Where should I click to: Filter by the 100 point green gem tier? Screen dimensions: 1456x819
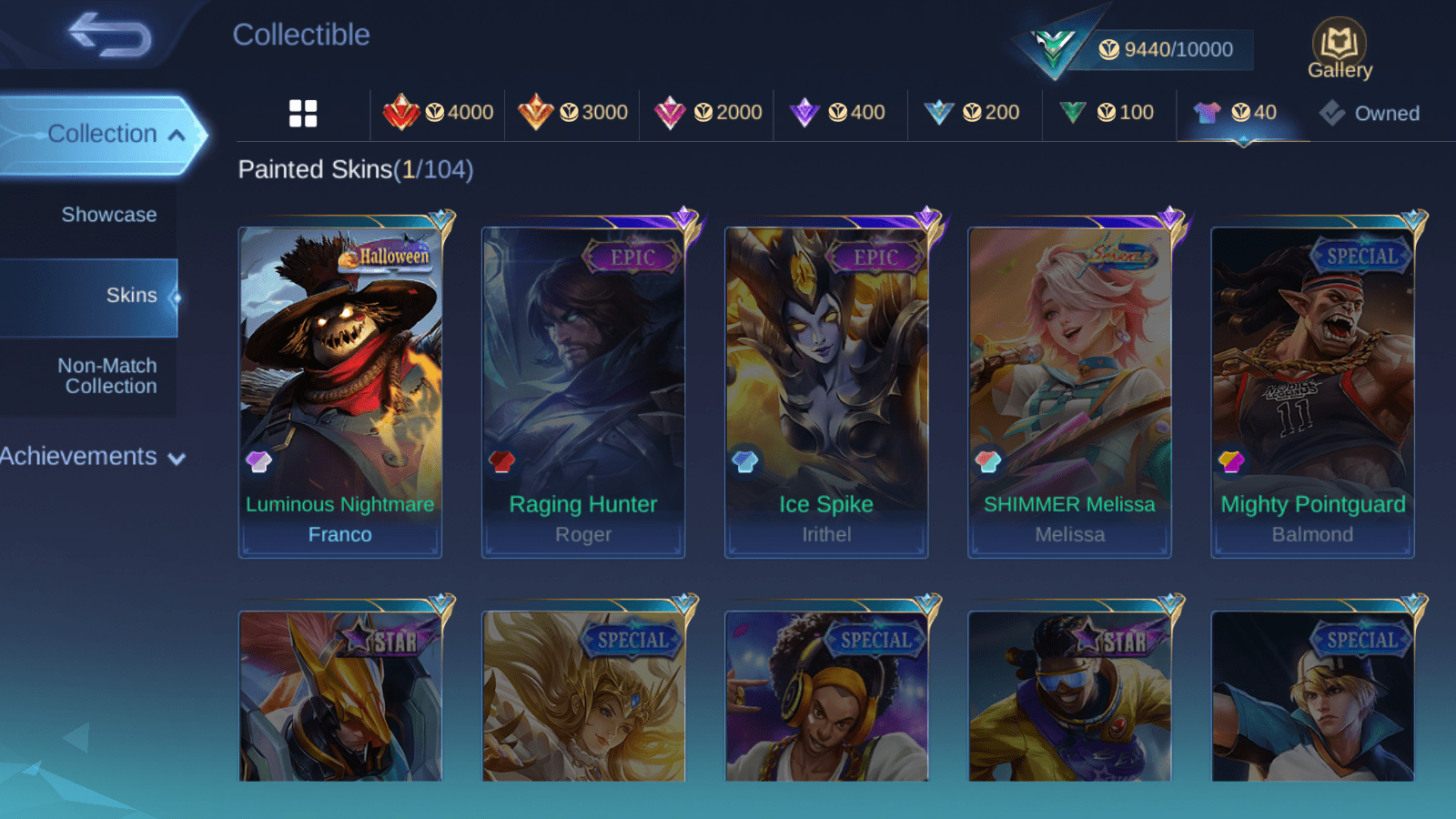tap(1107, 113)
